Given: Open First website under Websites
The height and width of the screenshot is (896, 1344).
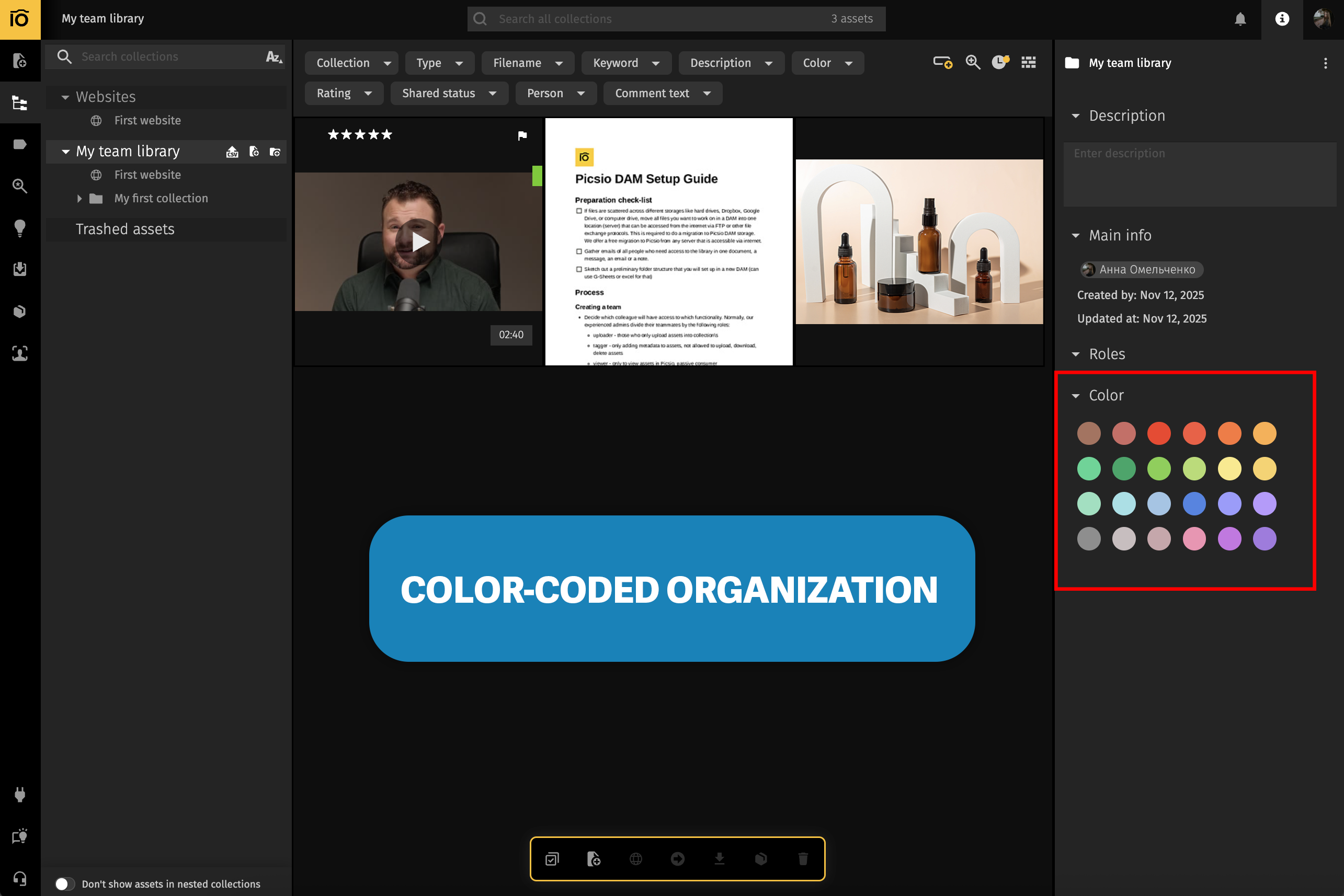Looking at the screenshot, I should (x=147, y=121).
